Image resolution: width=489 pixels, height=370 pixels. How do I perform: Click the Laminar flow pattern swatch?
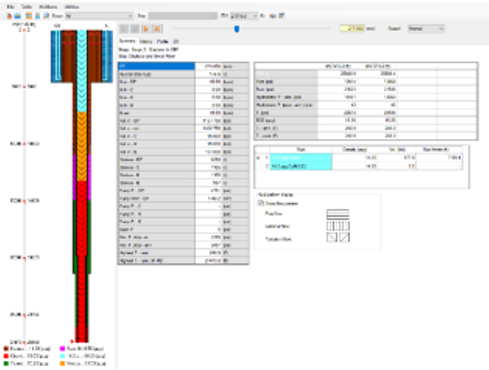338,226
